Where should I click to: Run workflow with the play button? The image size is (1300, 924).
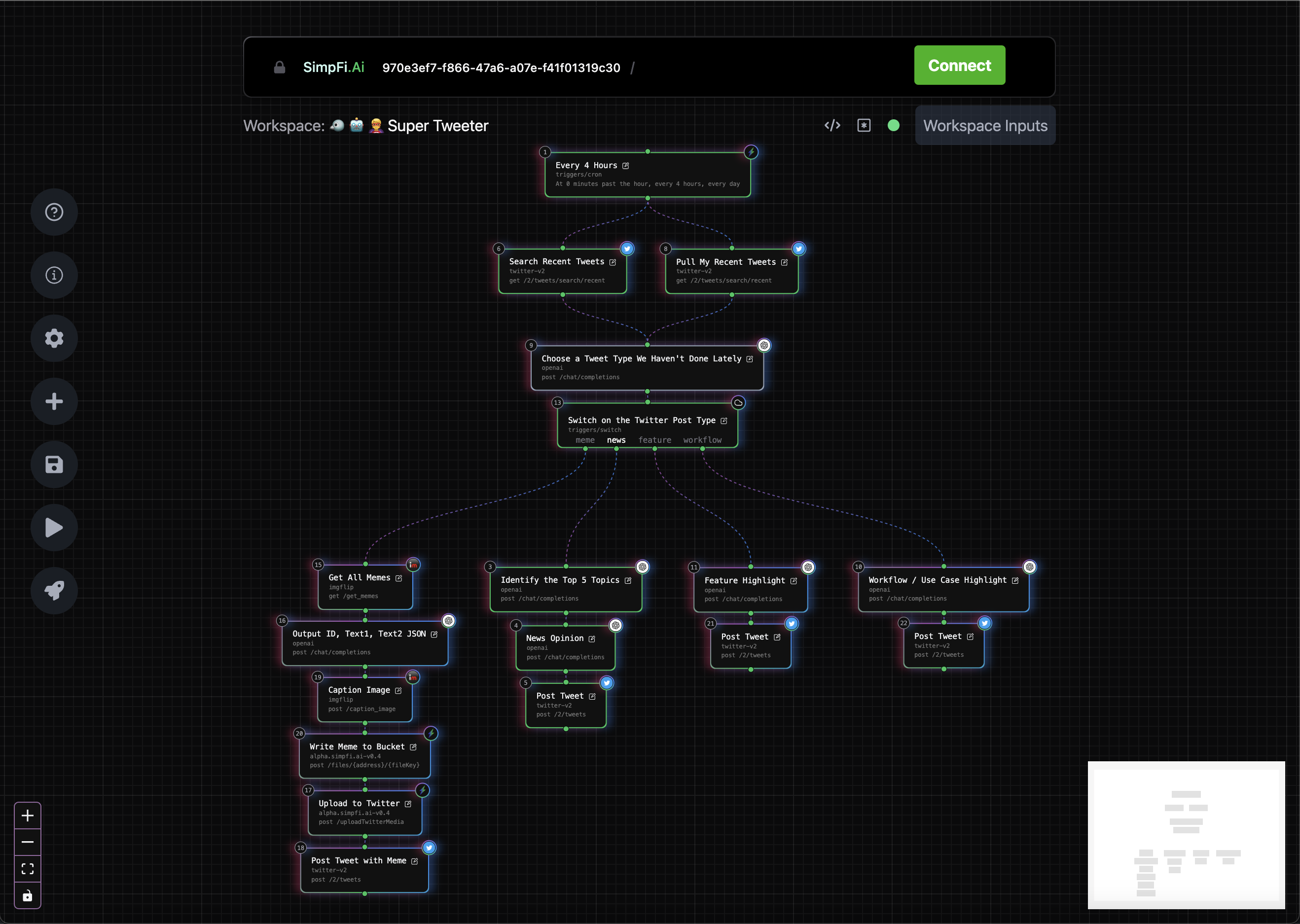coord(54,528)
